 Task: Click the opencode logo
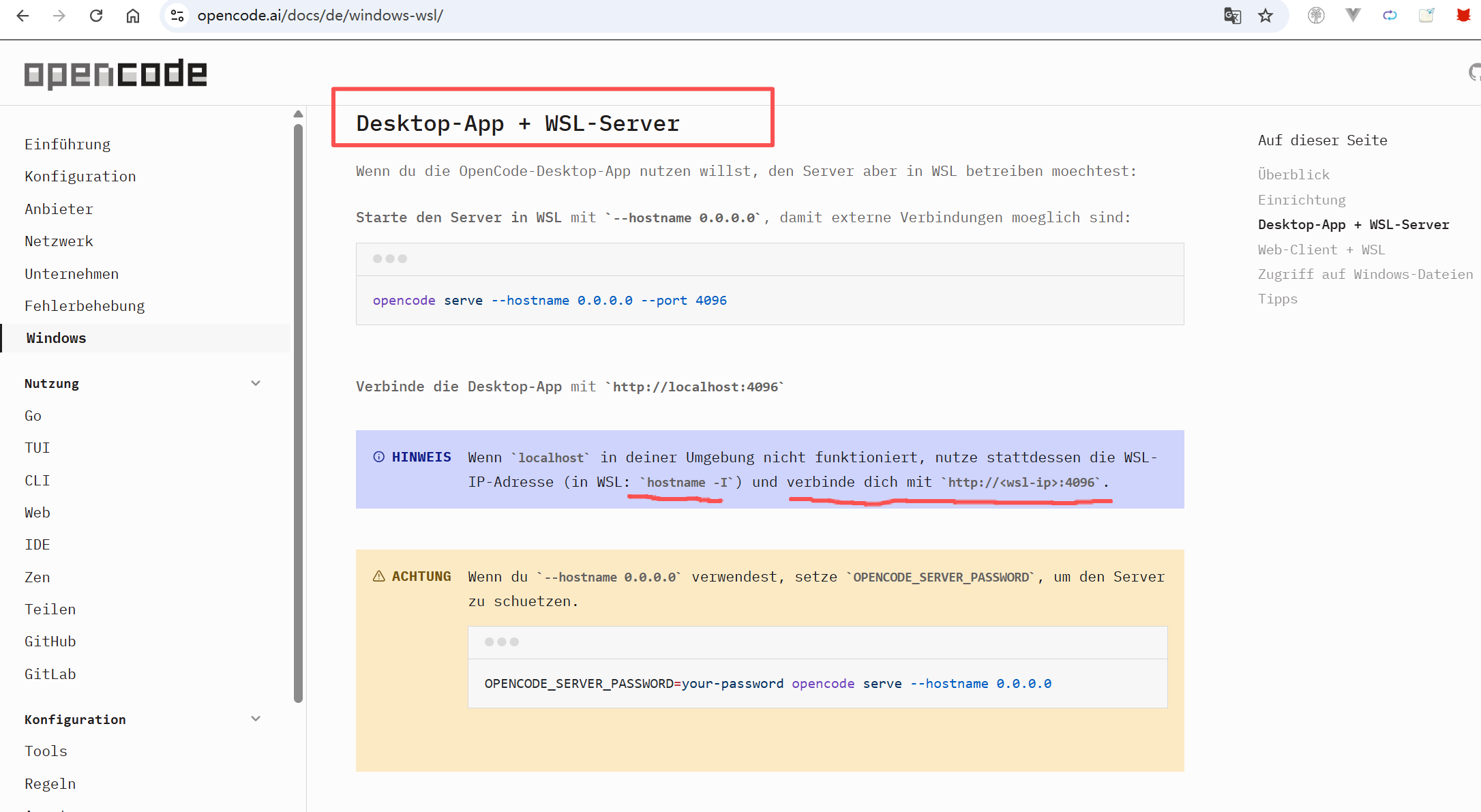click(x=115, y=74)
